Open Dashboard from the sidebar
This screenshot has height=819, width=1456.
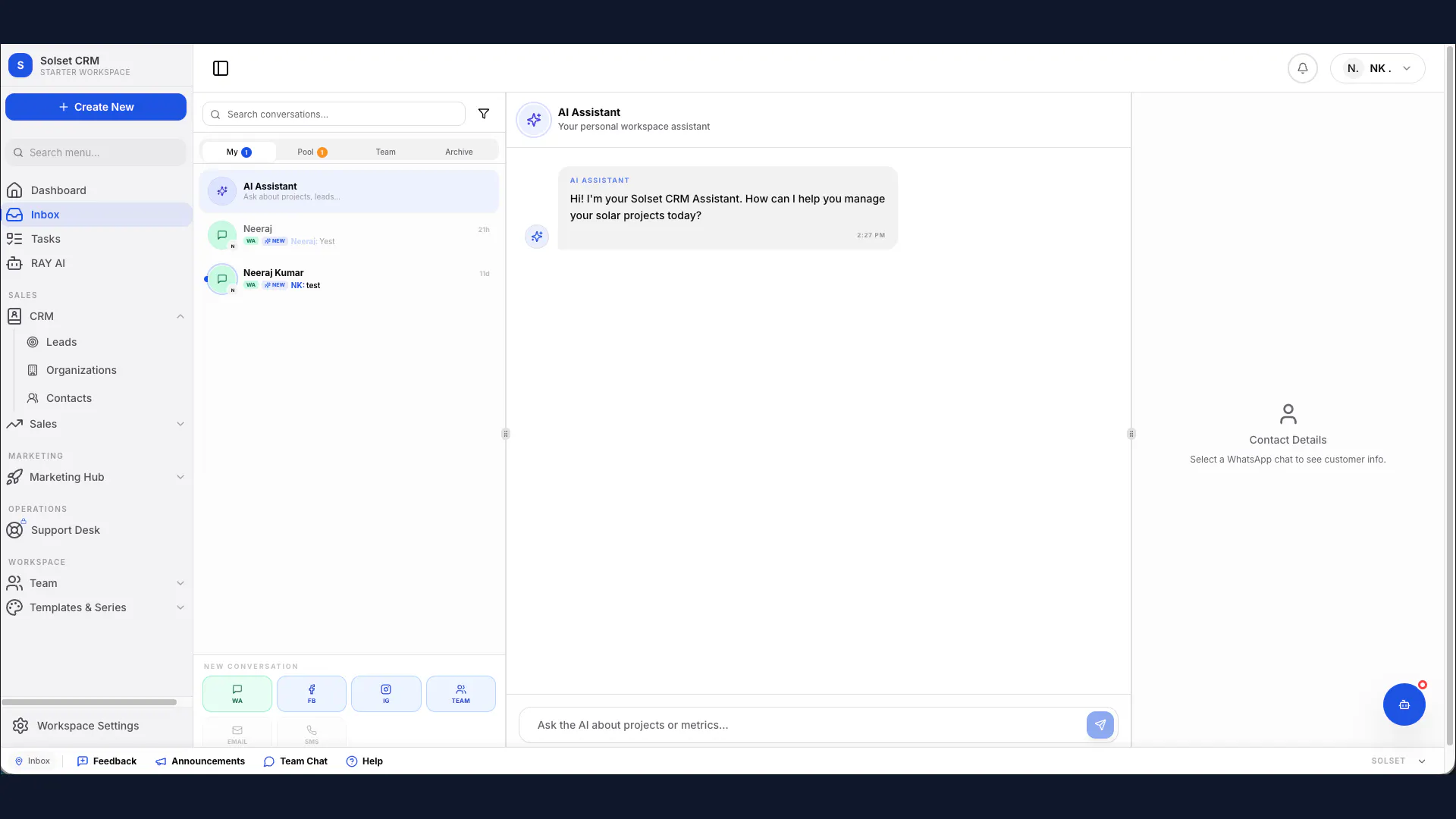(x=96, y=190)
